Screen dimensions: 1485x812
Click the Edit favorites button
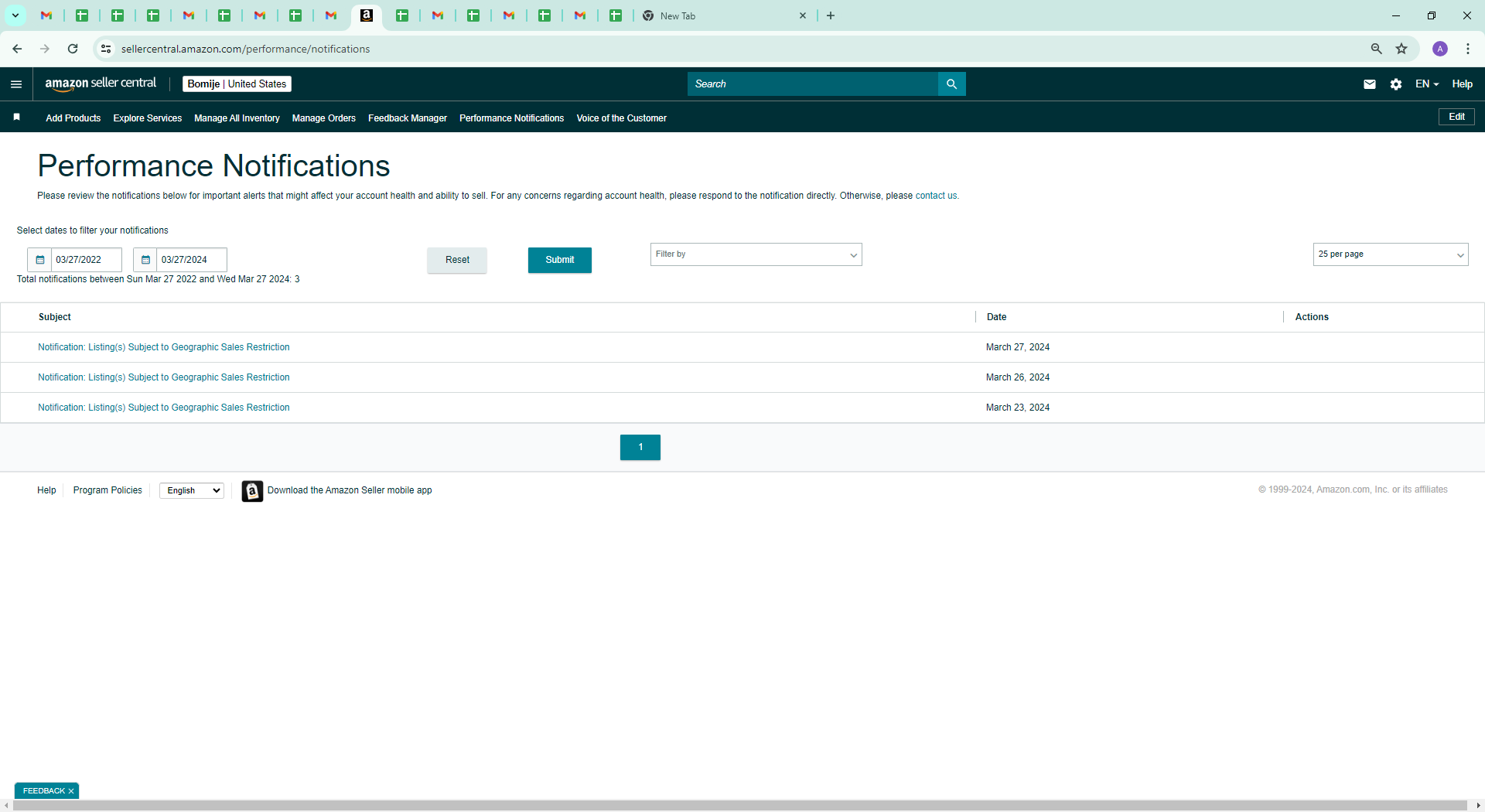click(x=1456, y=117)
